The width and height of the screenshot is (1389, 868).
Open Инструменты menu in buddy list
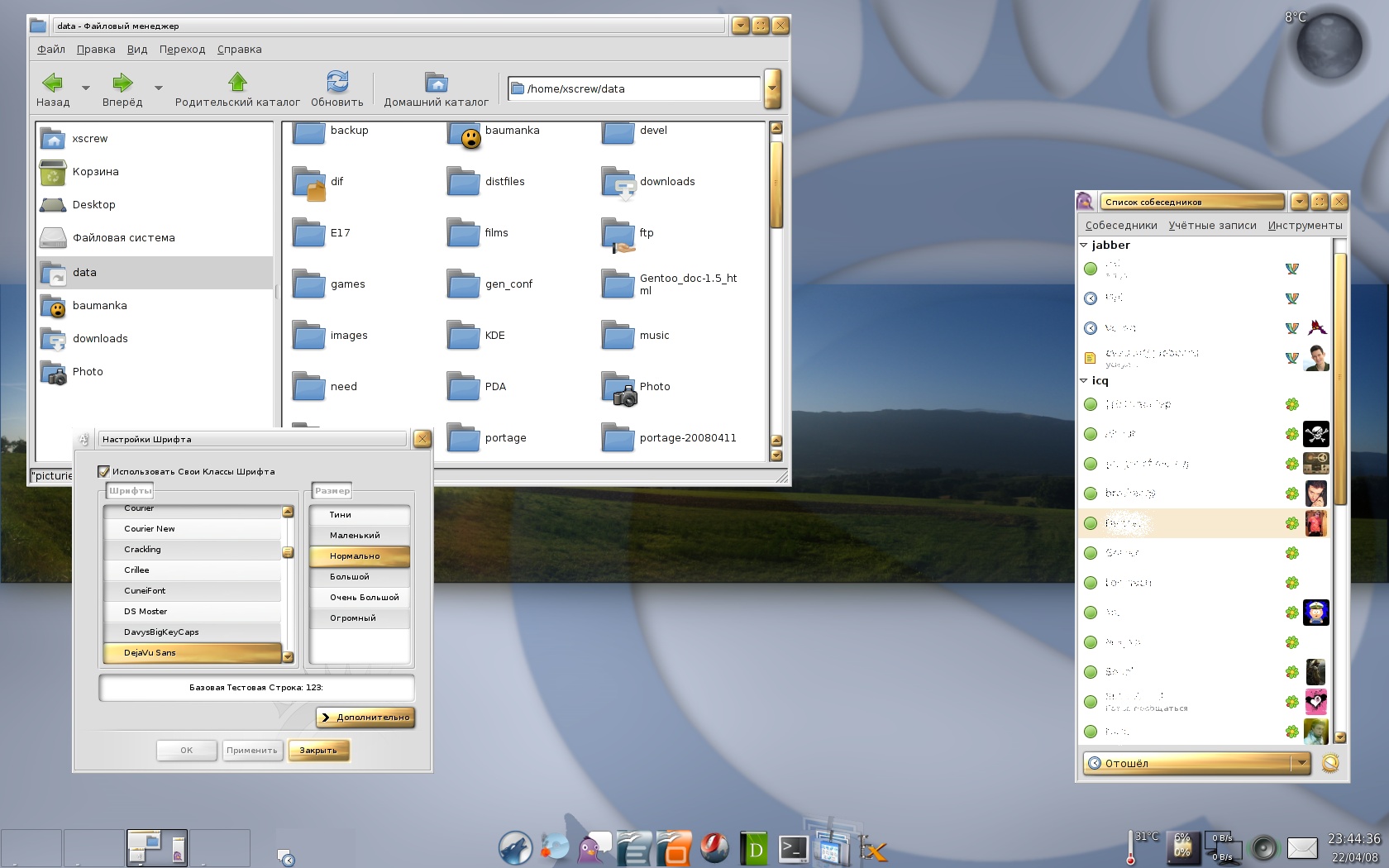click(x=1305, y=226)
